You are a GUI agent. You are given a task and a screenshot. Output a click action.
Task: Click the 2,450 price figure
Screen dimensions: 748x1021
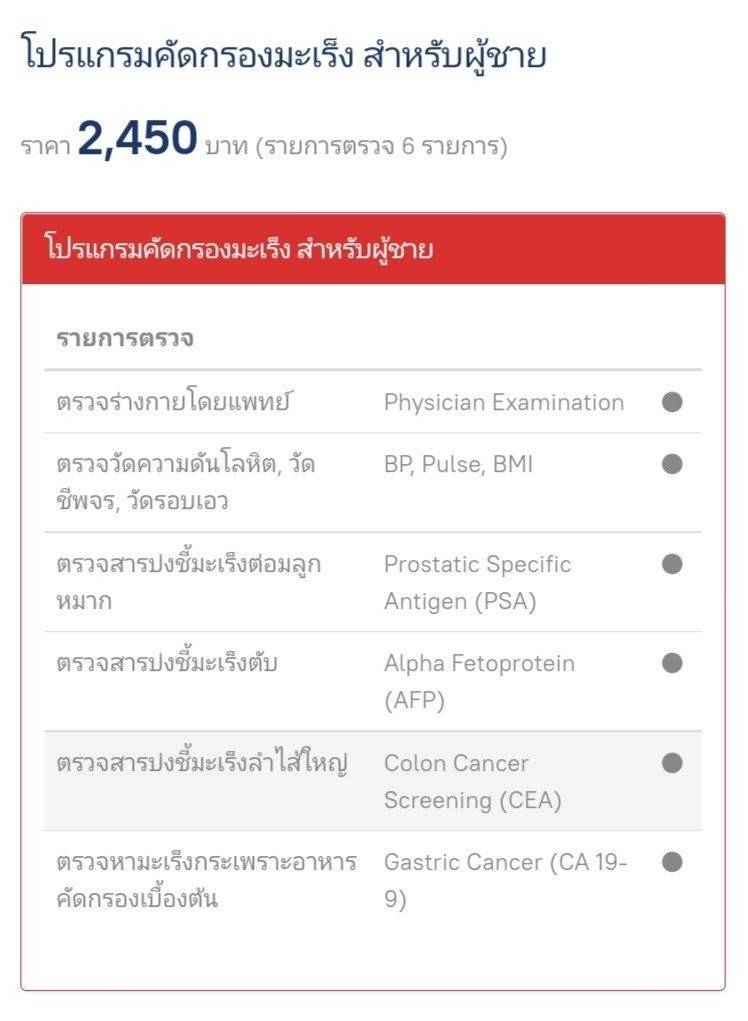[137, 138]
